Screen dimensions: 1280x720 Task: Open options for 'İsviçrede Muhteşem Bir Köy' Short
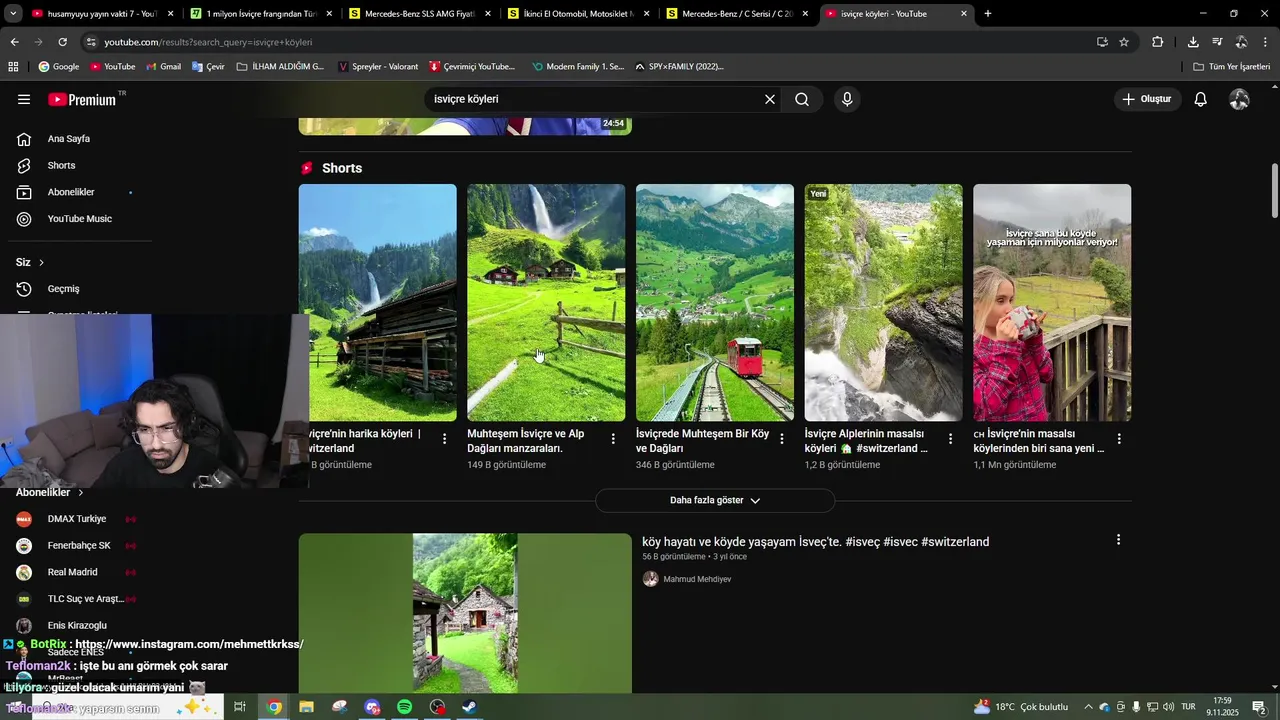pos(782,439)
